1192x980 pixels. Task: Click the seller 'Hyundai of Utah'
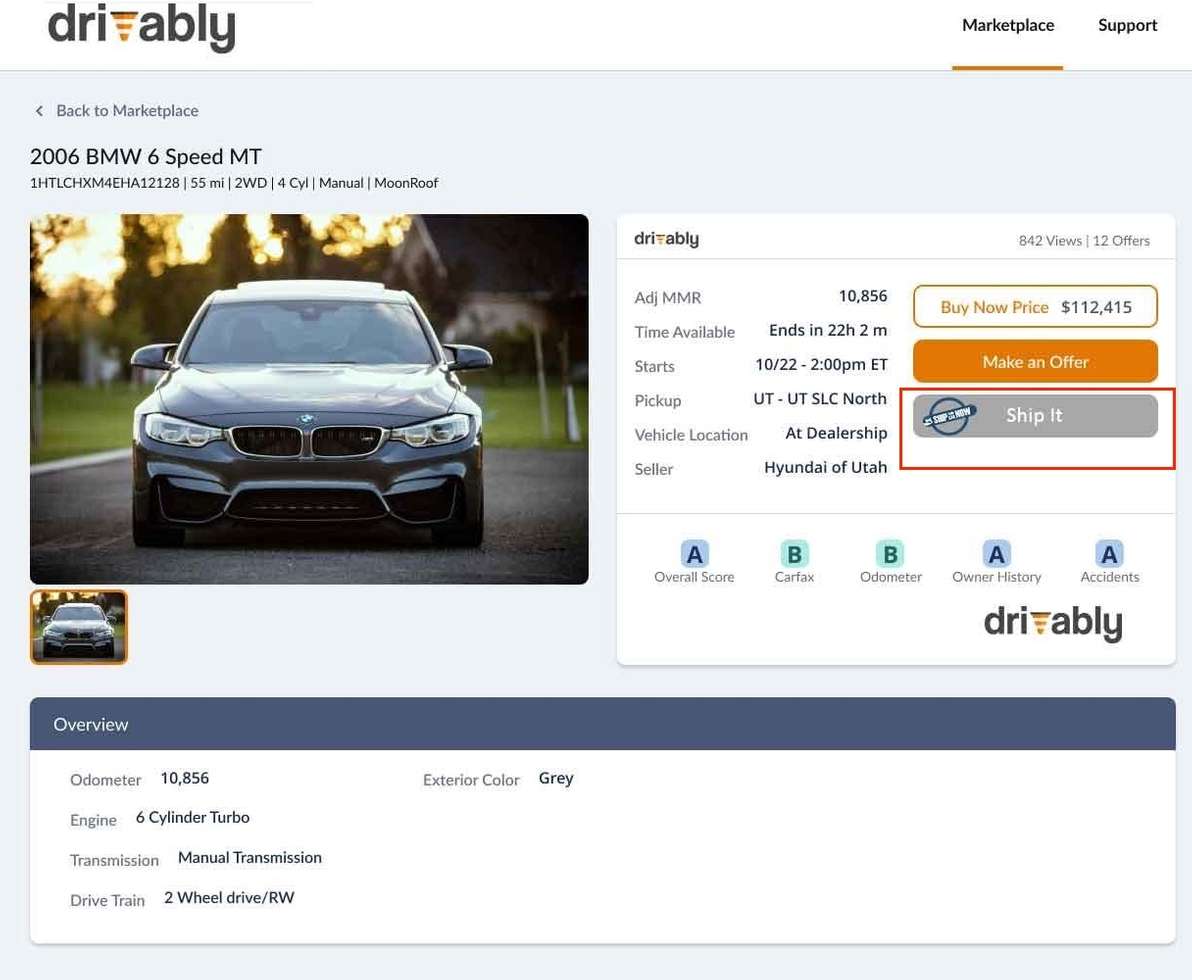pyautogui.click(x=826, y=468)
